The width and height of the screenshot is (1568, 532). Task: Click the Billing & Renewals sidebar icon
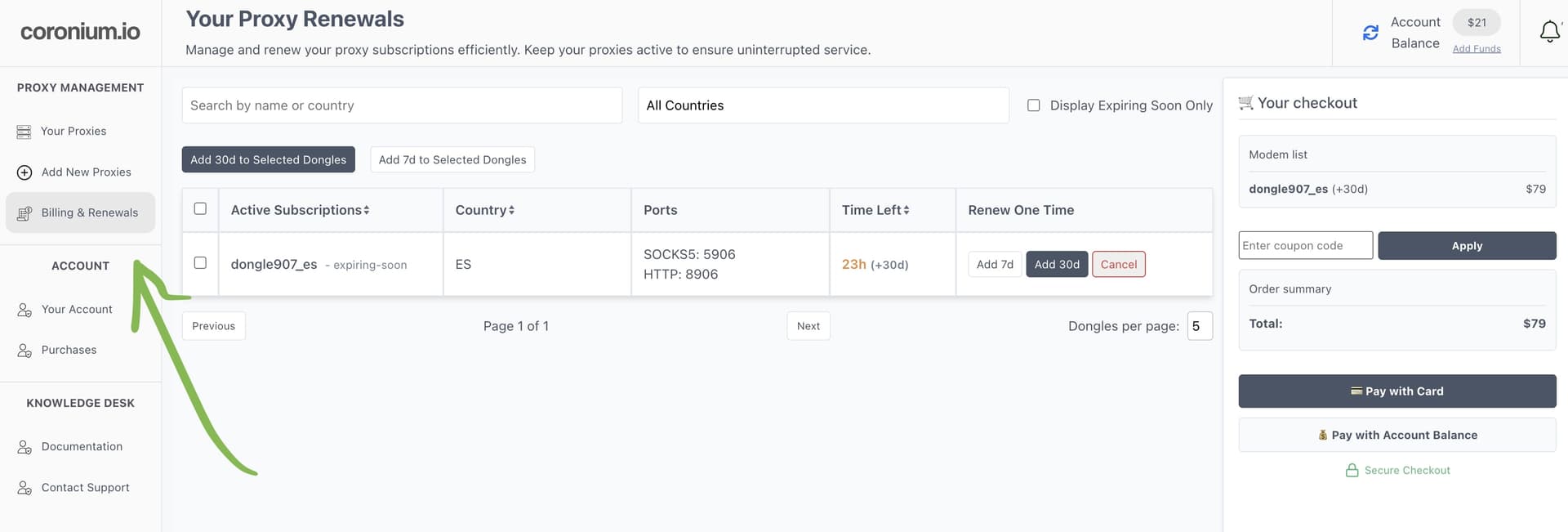pos(24,213)
